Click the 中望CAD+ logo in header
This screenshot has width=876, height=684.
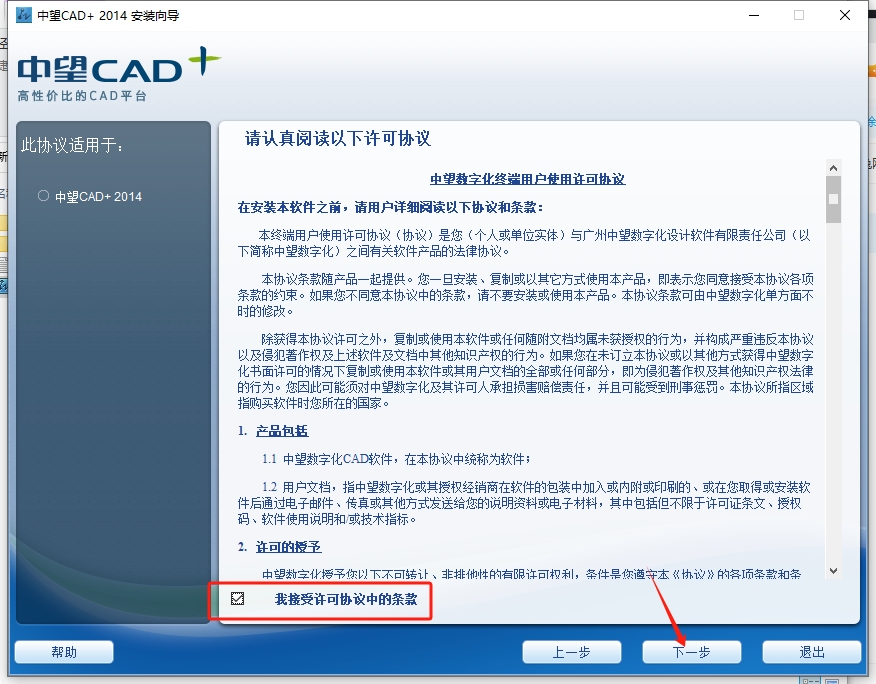click(118, 72)
